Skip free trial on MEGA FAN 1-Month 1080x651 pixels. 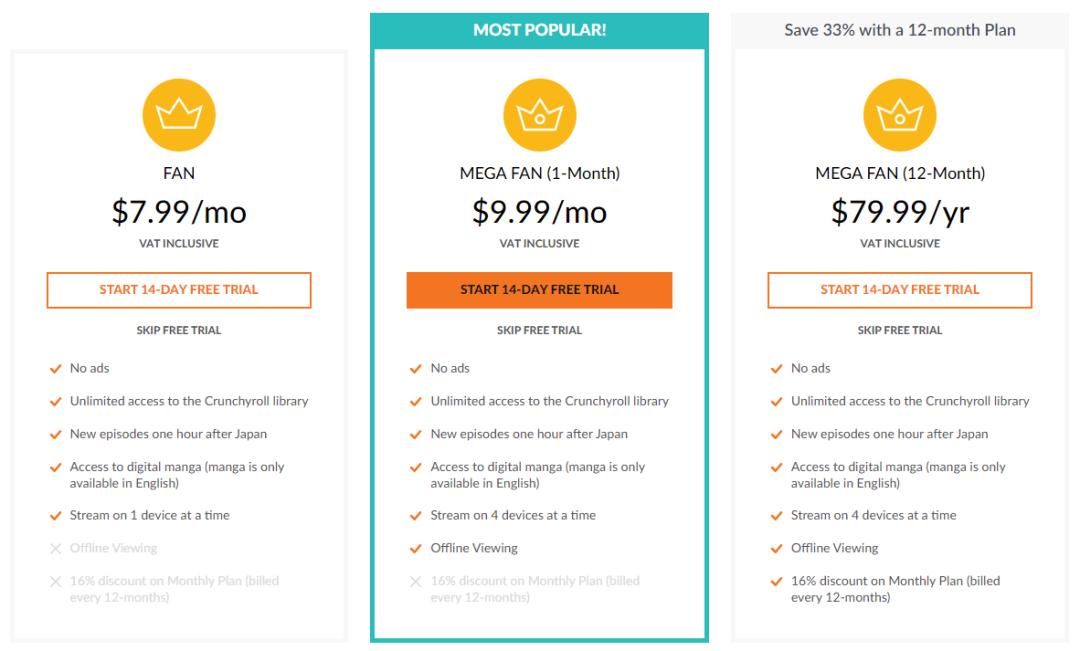point(539,330)
